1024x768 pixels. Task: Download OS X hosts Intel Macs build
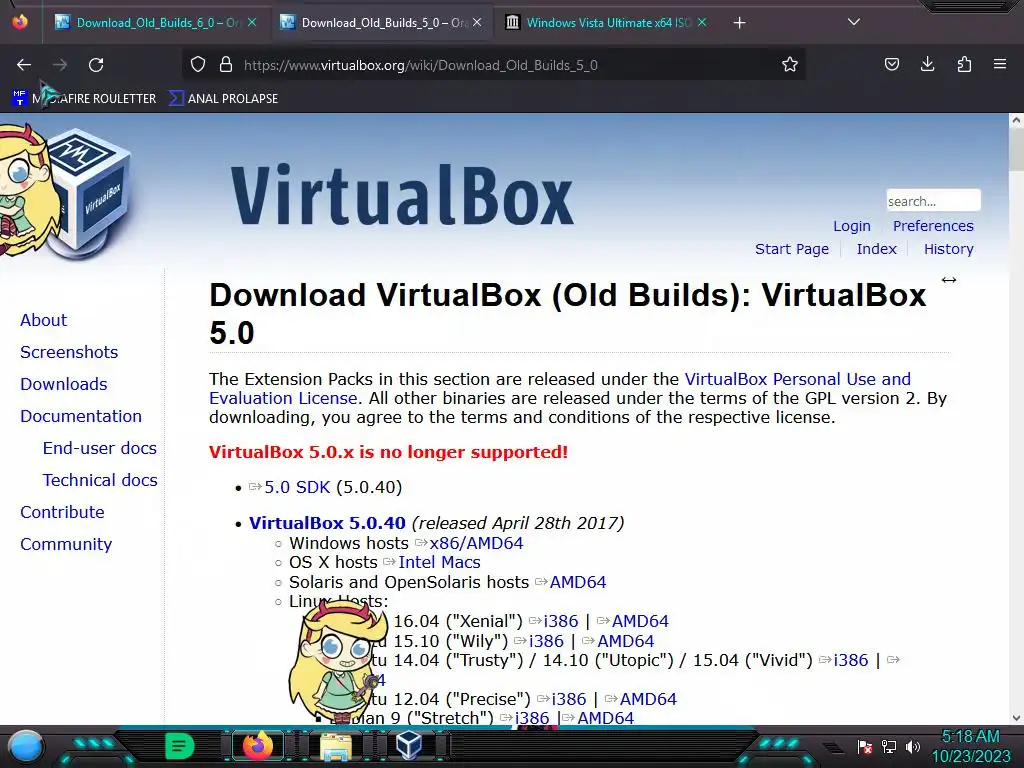[x=440, y=562]
